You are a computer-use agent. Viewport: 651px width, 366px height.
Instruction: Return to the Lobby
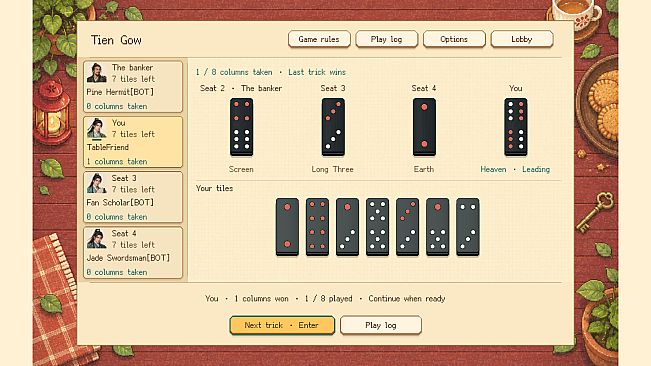click(x=522, y=39)
